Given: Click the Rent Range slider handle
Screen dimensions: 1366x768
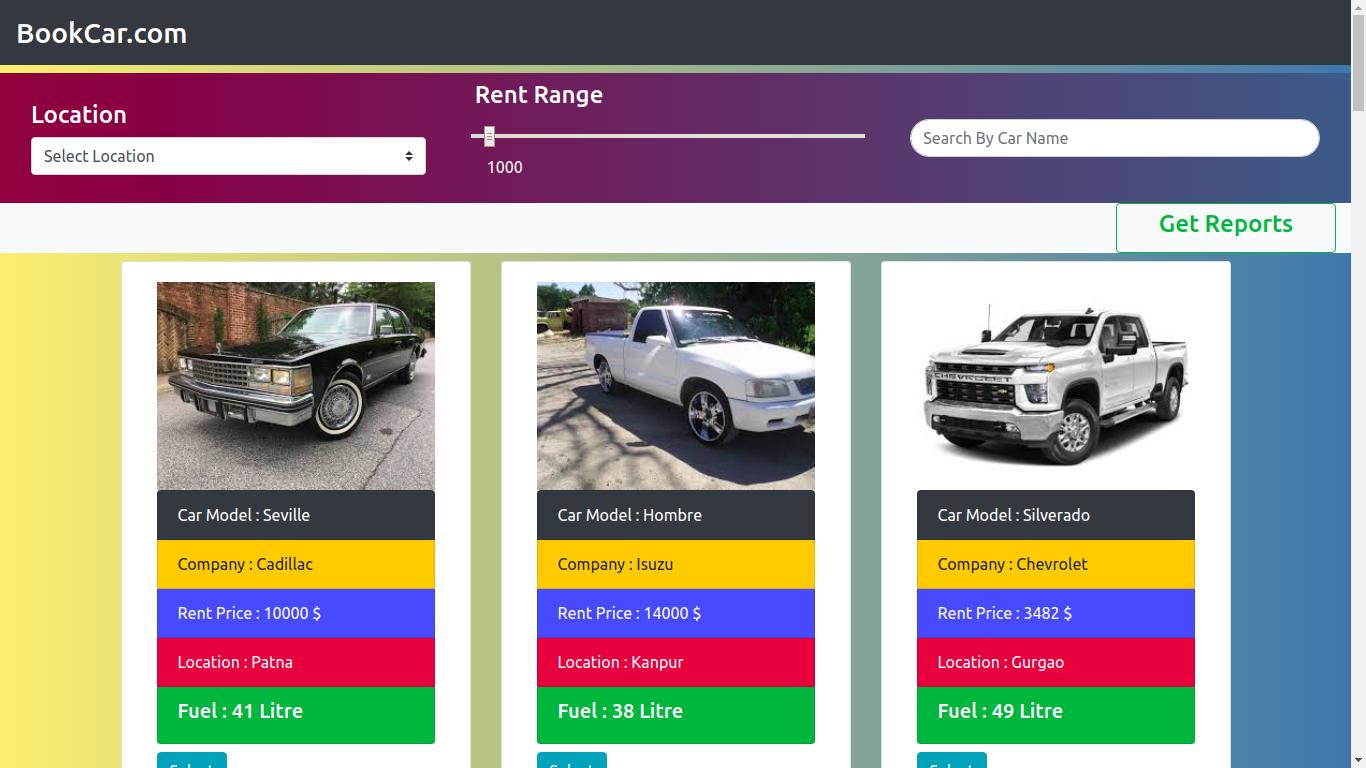Looking at the screenshot, I should [x=489, y=136].
